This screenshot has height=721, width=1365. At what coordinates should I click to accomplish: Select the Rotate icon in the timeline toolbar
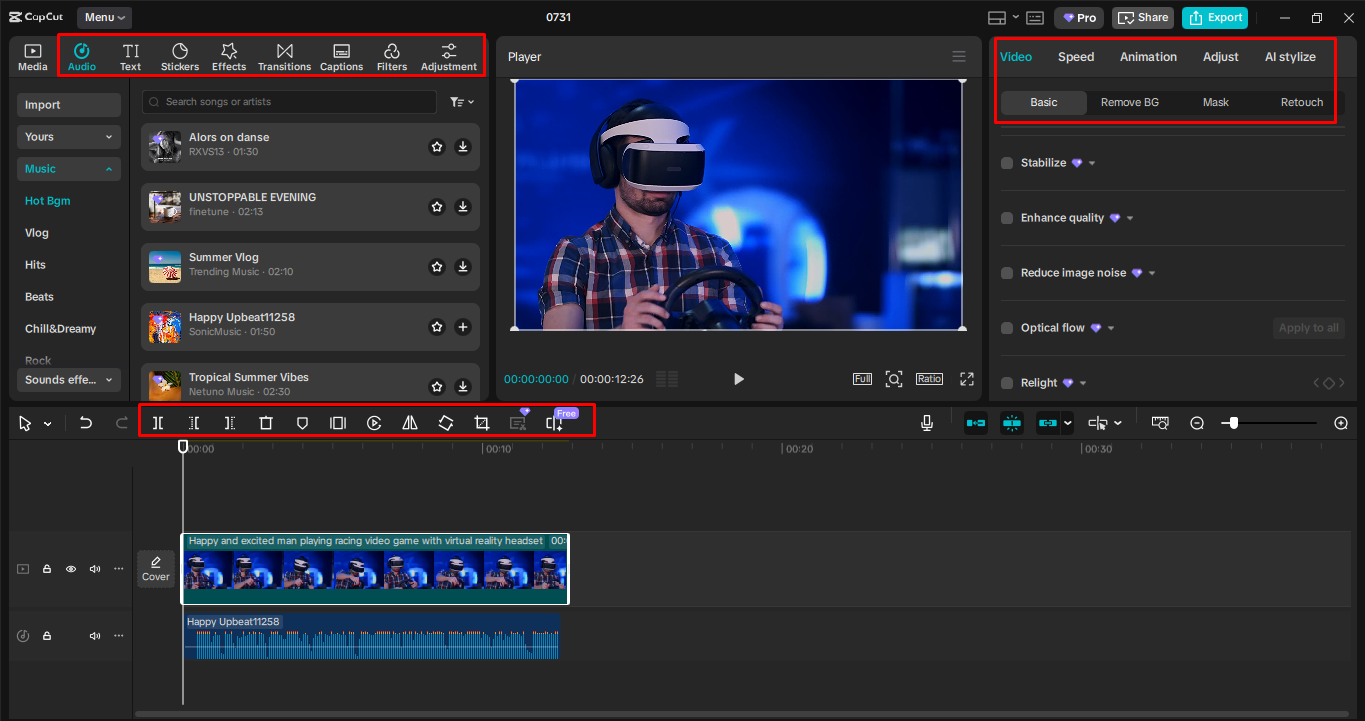tap(445, 422)
